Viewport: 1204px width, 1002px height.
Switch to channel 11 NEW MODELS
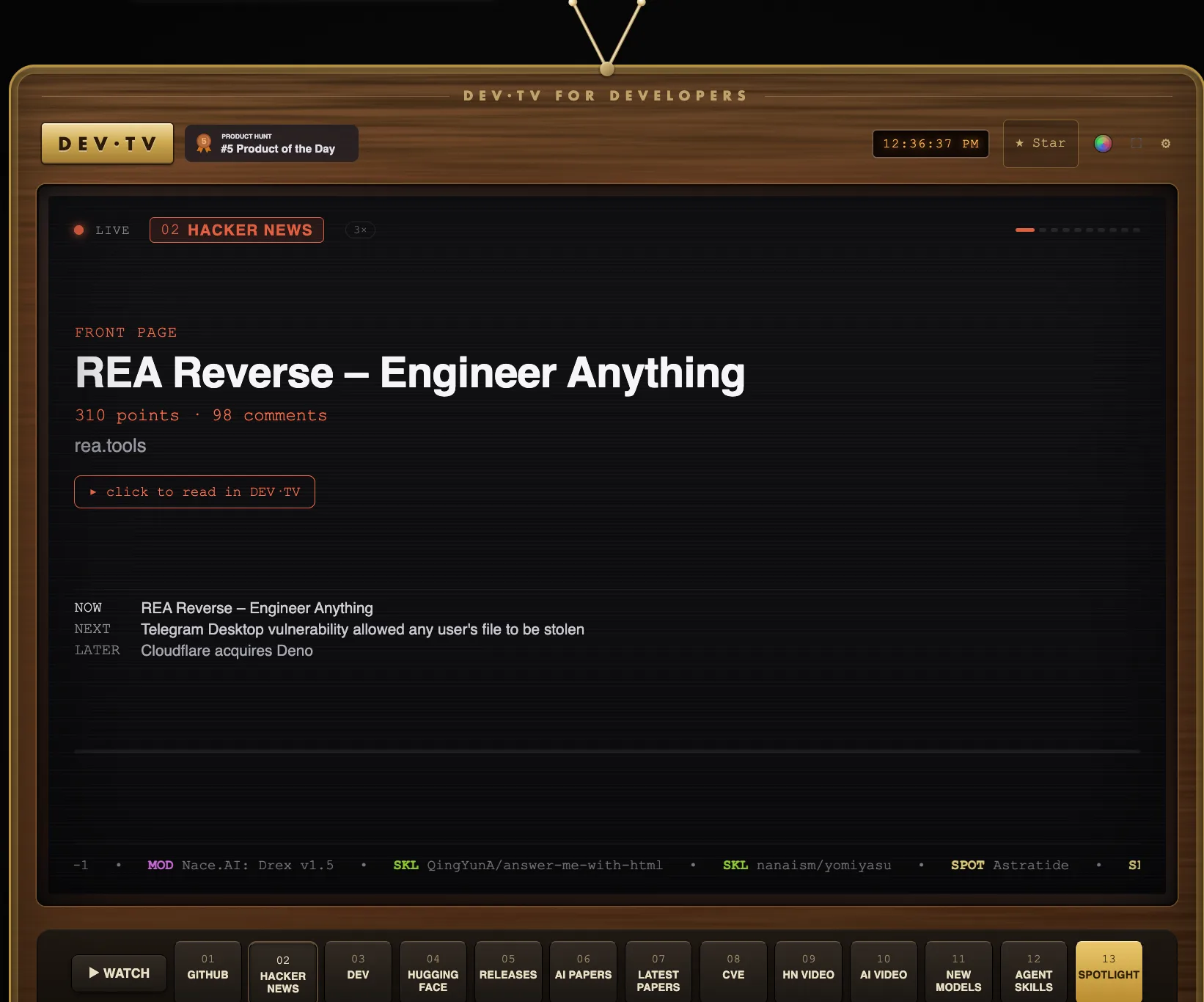click(x=958, y=971)
